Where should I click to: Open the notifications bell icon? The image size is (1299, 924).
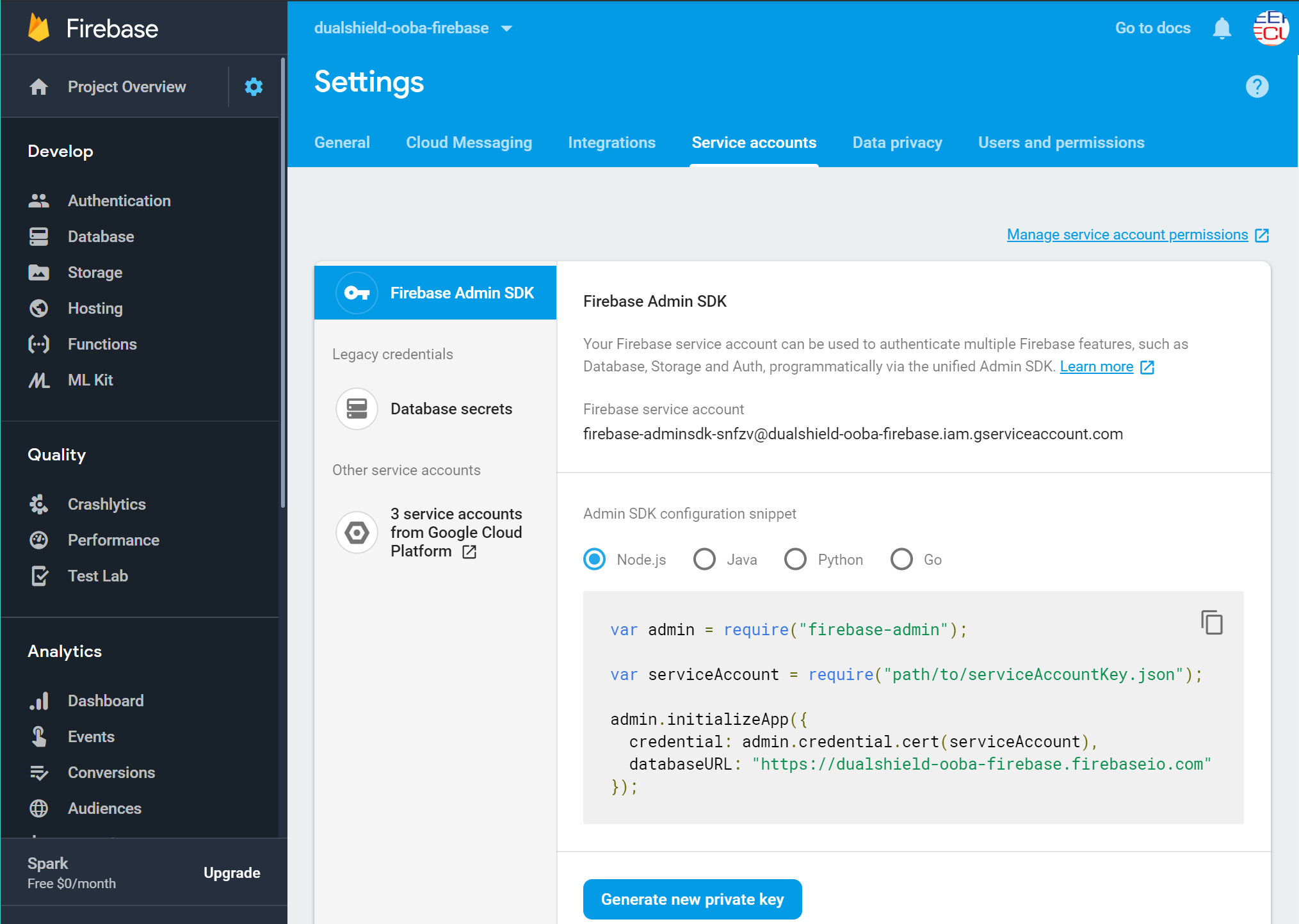(x=1222, y=28)
